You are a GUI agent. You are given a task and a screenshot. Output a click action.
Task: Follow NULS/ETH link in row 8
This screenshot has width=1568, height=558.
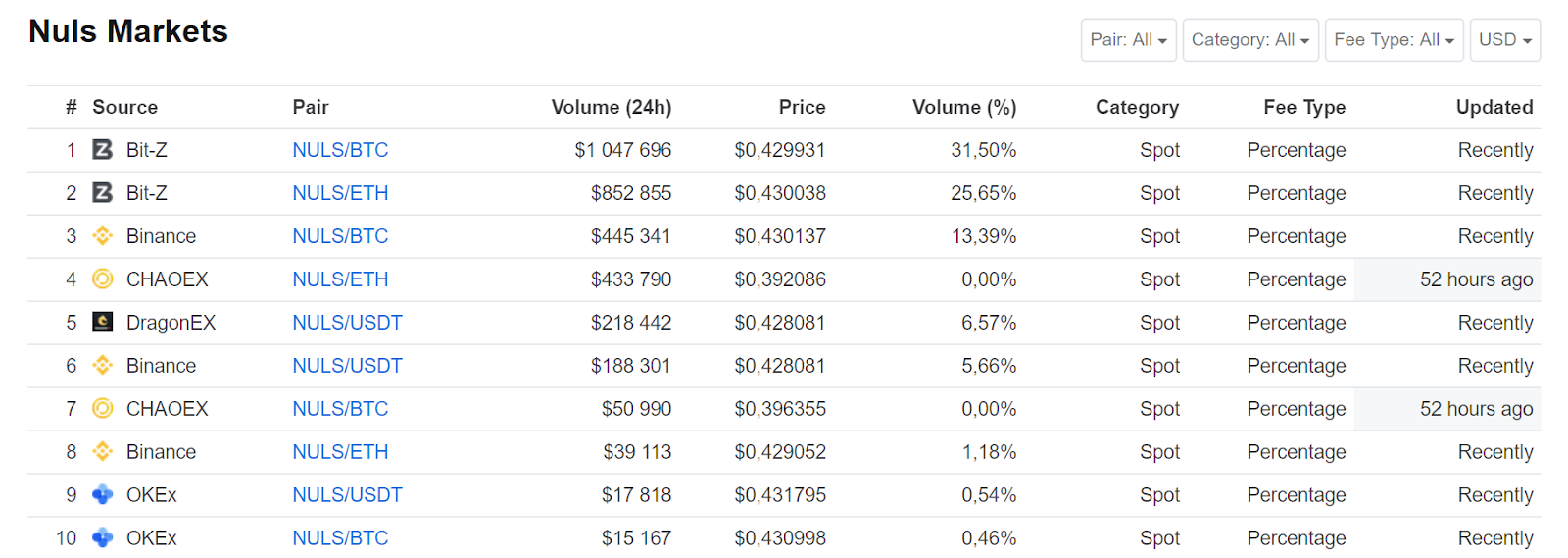340,452
